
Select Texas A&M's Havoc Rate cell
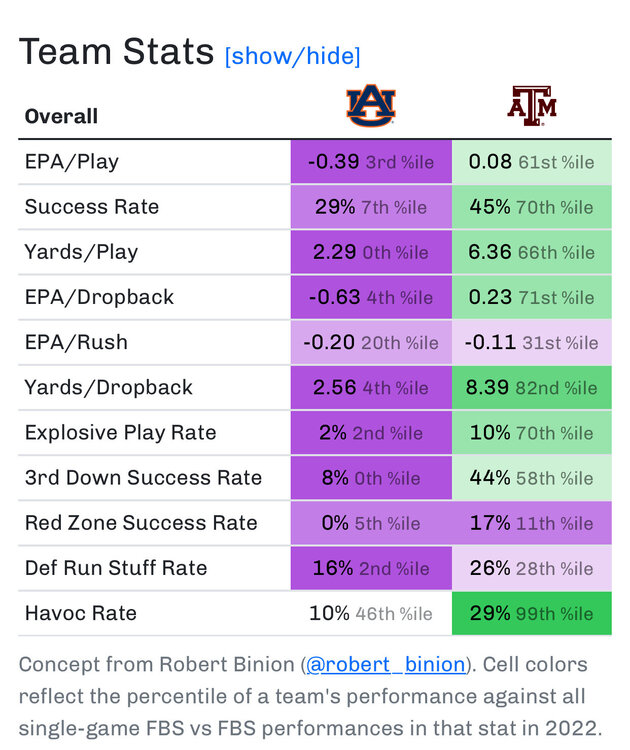click(x=531, y=613)
